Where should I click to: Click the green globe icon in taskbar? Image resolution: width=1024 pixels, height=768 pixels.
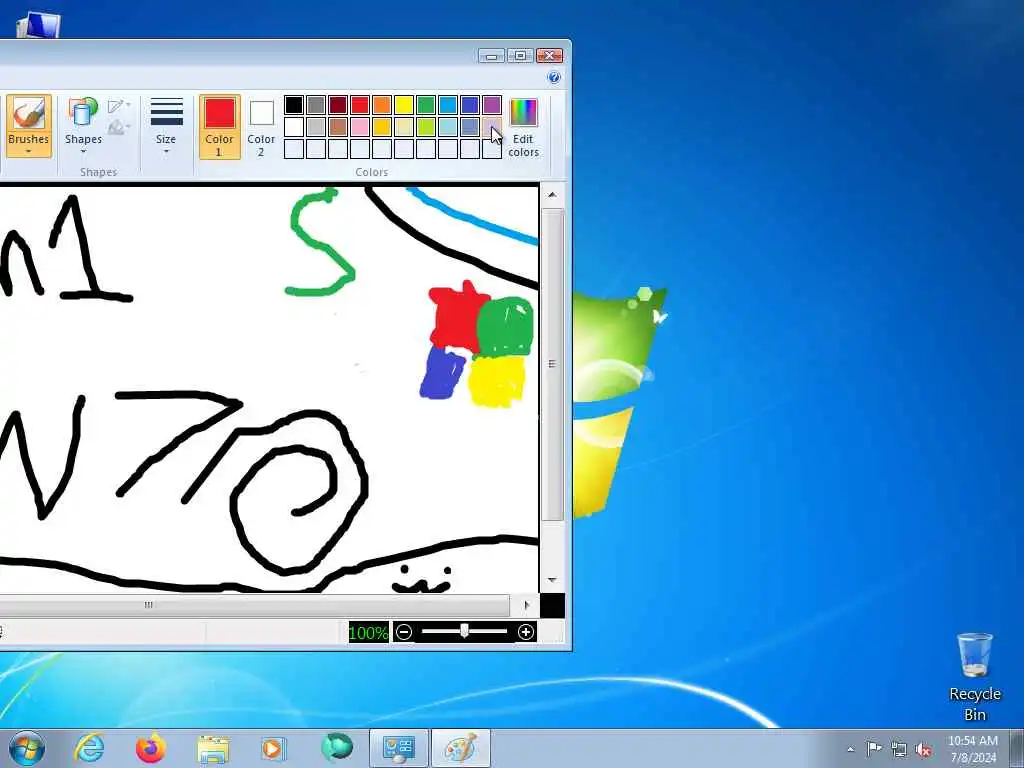337,748
